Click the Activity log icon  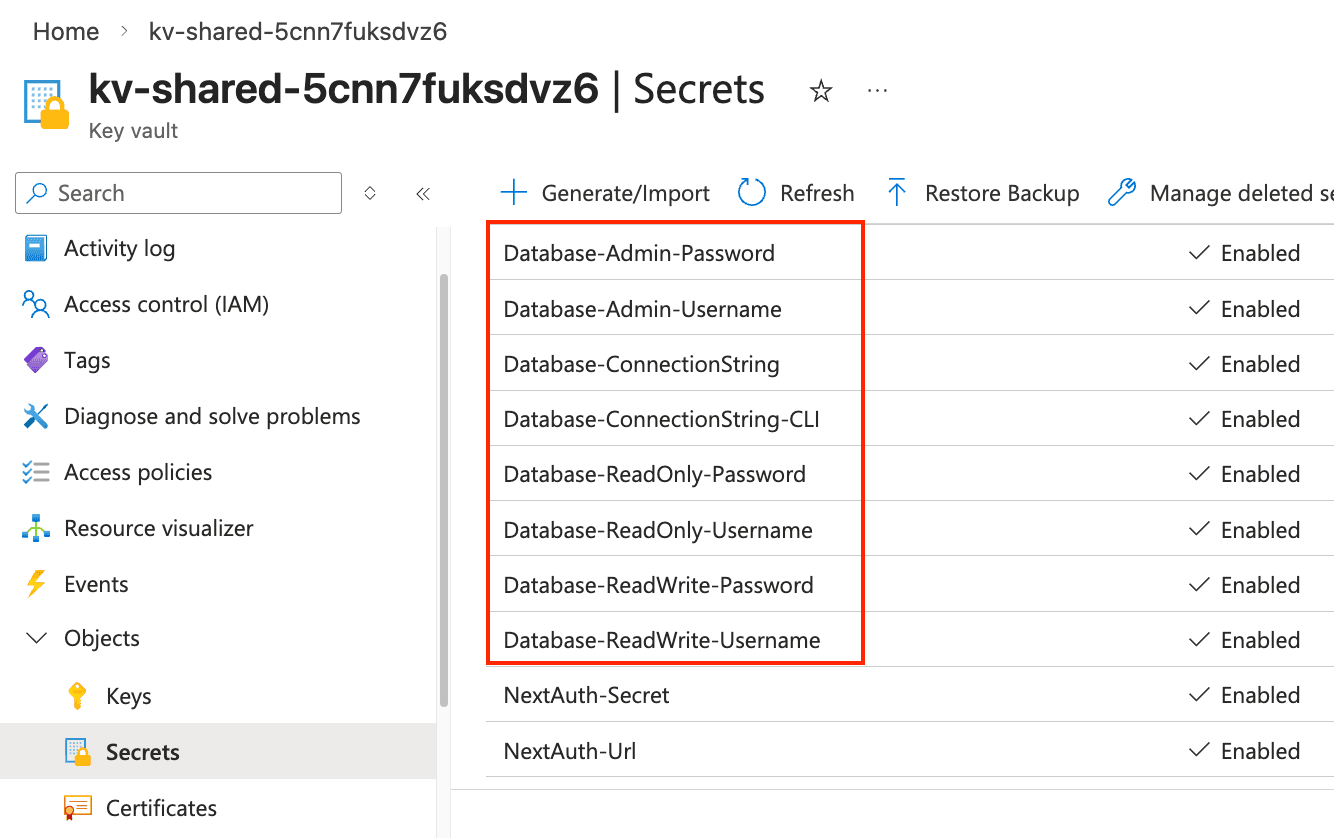pos(36,249)
